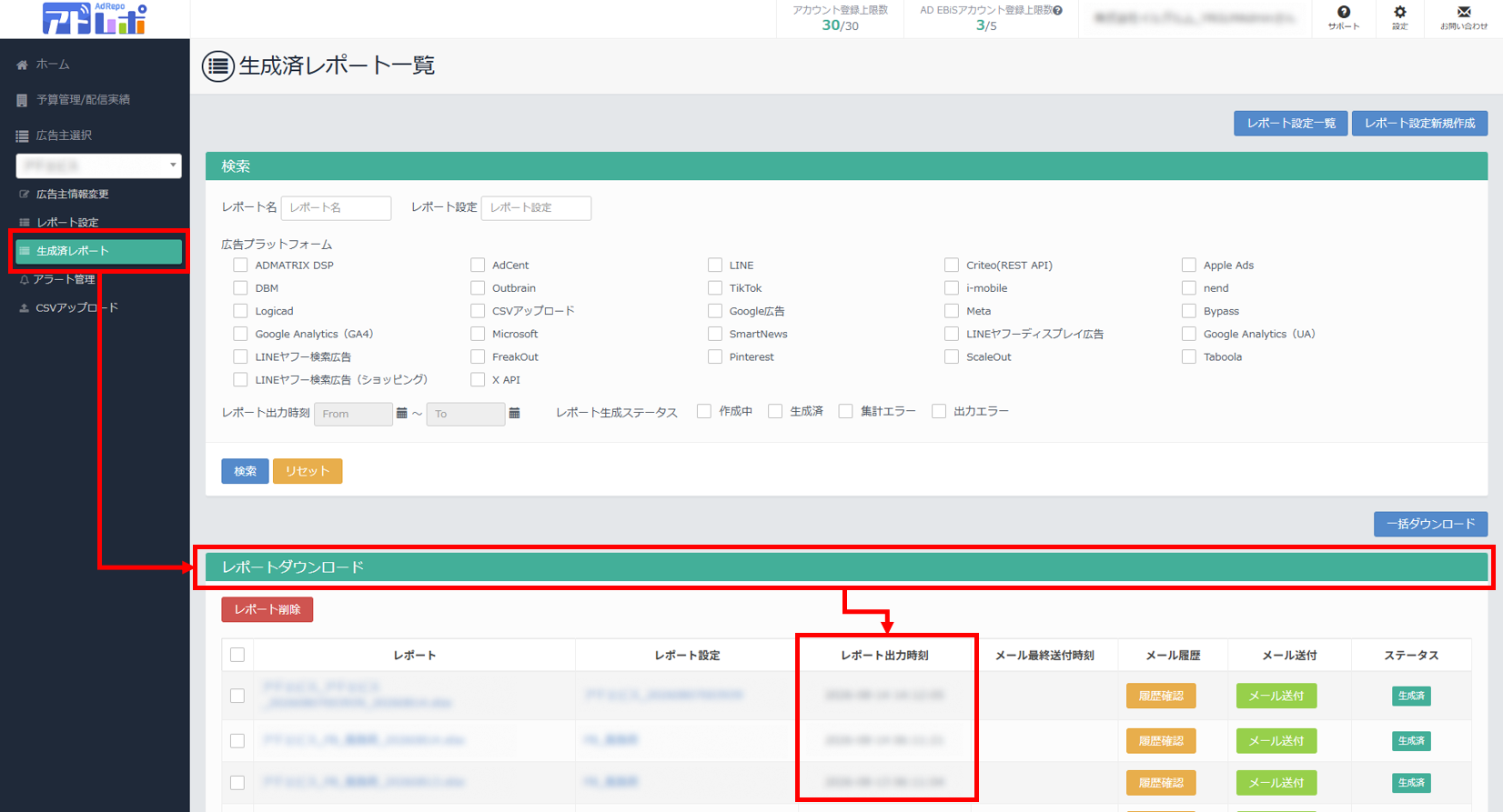
Task: Click the お問い合わせ envelope icon
Action: click(x=1463, y=13)
